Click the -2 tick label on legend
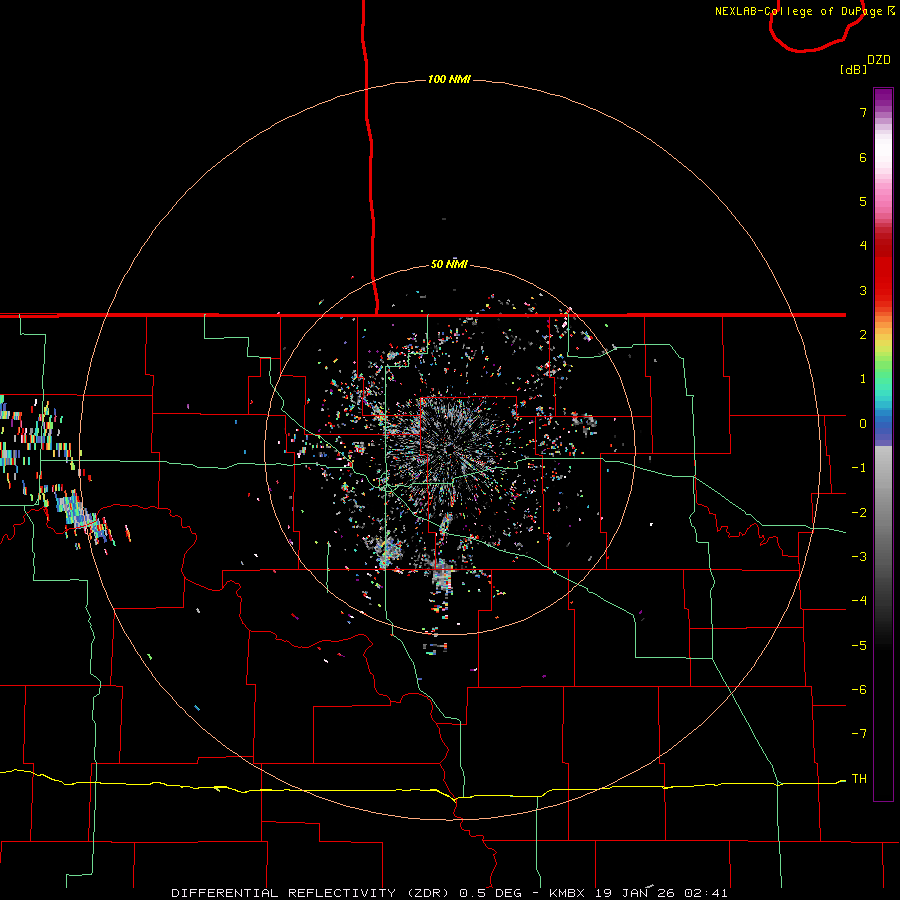Screen dimensions: 900x900 coord(859,513)
